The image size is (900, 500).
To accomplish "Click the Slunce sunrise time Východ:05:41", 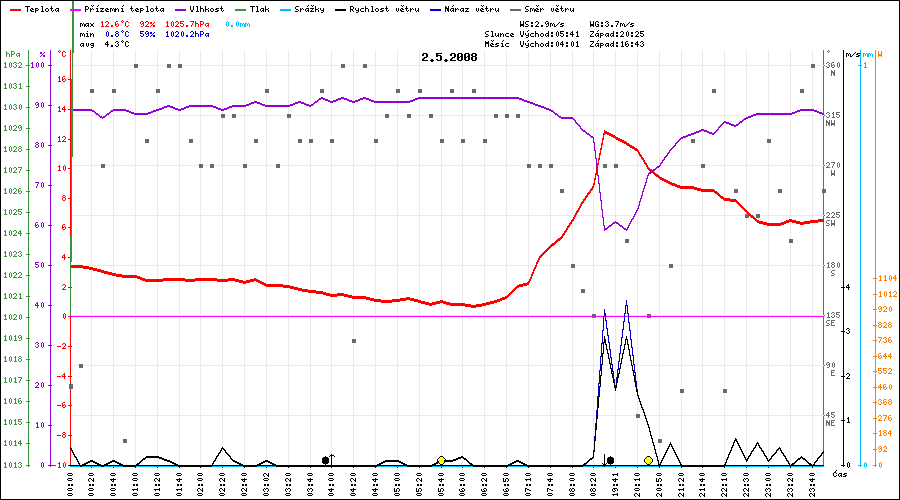I will (549, 34).
